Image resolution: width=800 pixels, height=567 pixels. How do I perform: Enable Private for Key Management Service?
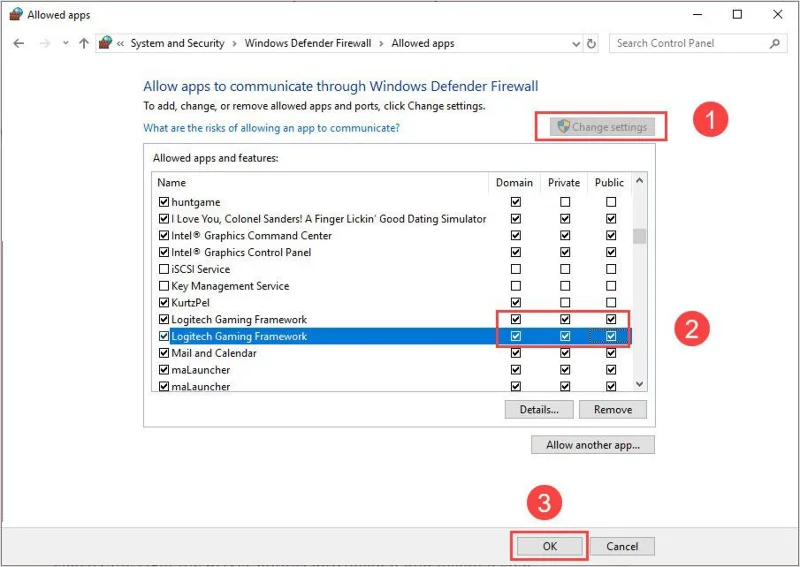pyautogui.click(x=565, y=286)
